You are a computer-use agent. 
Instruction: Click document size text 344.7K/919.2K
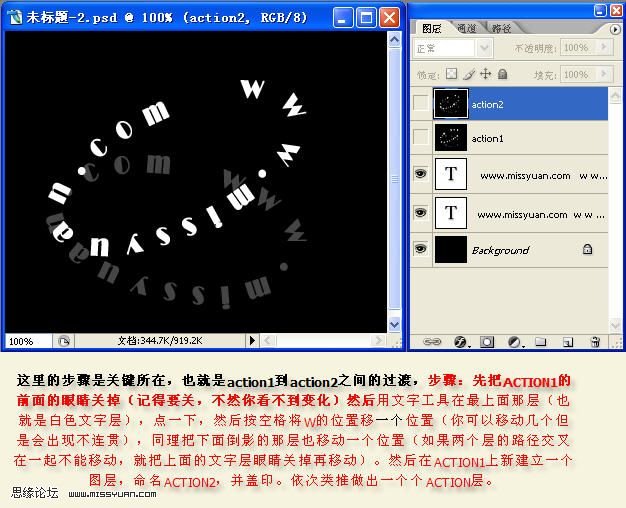(160, 341)
